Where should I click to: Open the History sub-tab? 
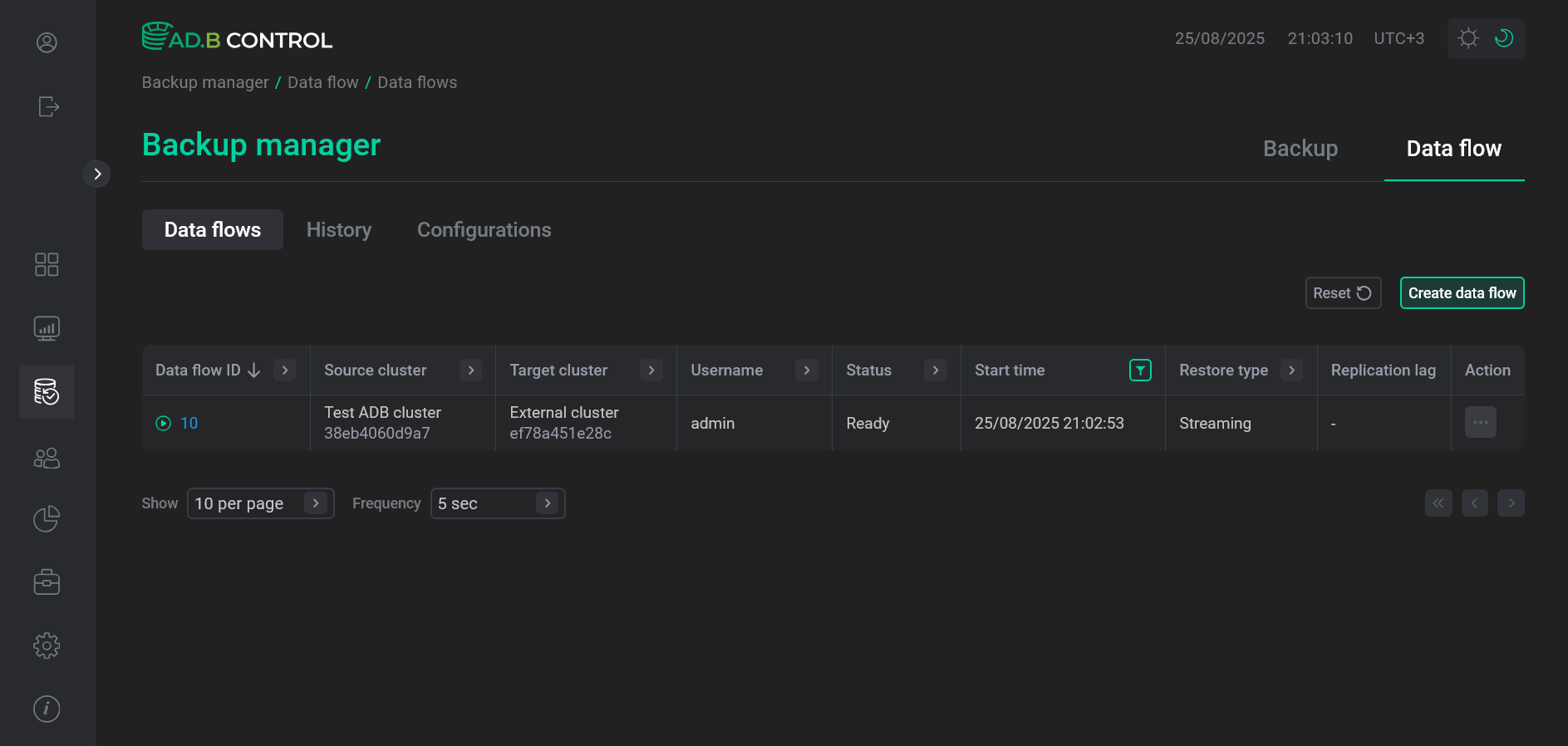[x=339, y=229]
